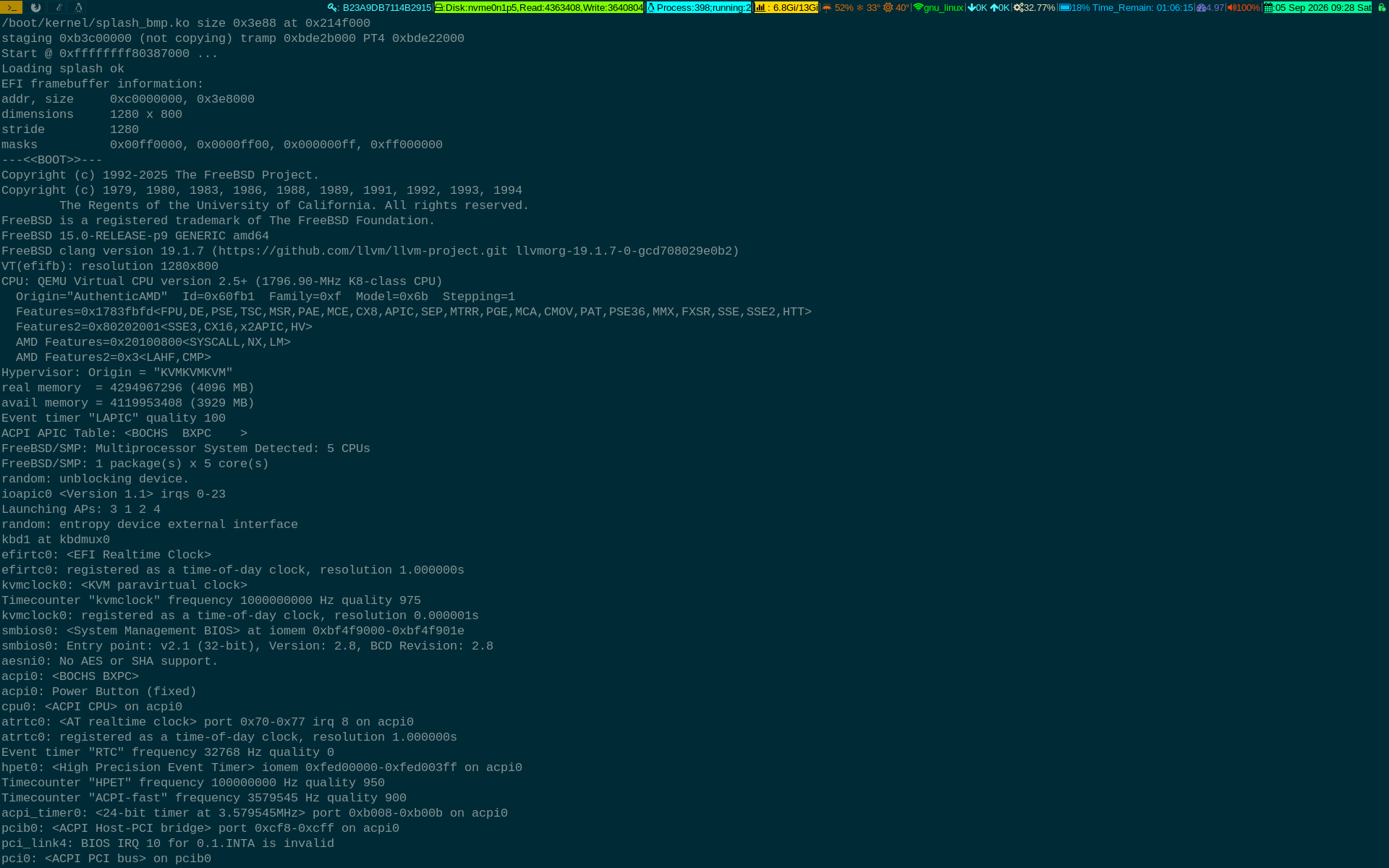1389x868 pixels.
Task: Click the memory usage 6.8Gi/13Gi block
Action: point(786,8)
